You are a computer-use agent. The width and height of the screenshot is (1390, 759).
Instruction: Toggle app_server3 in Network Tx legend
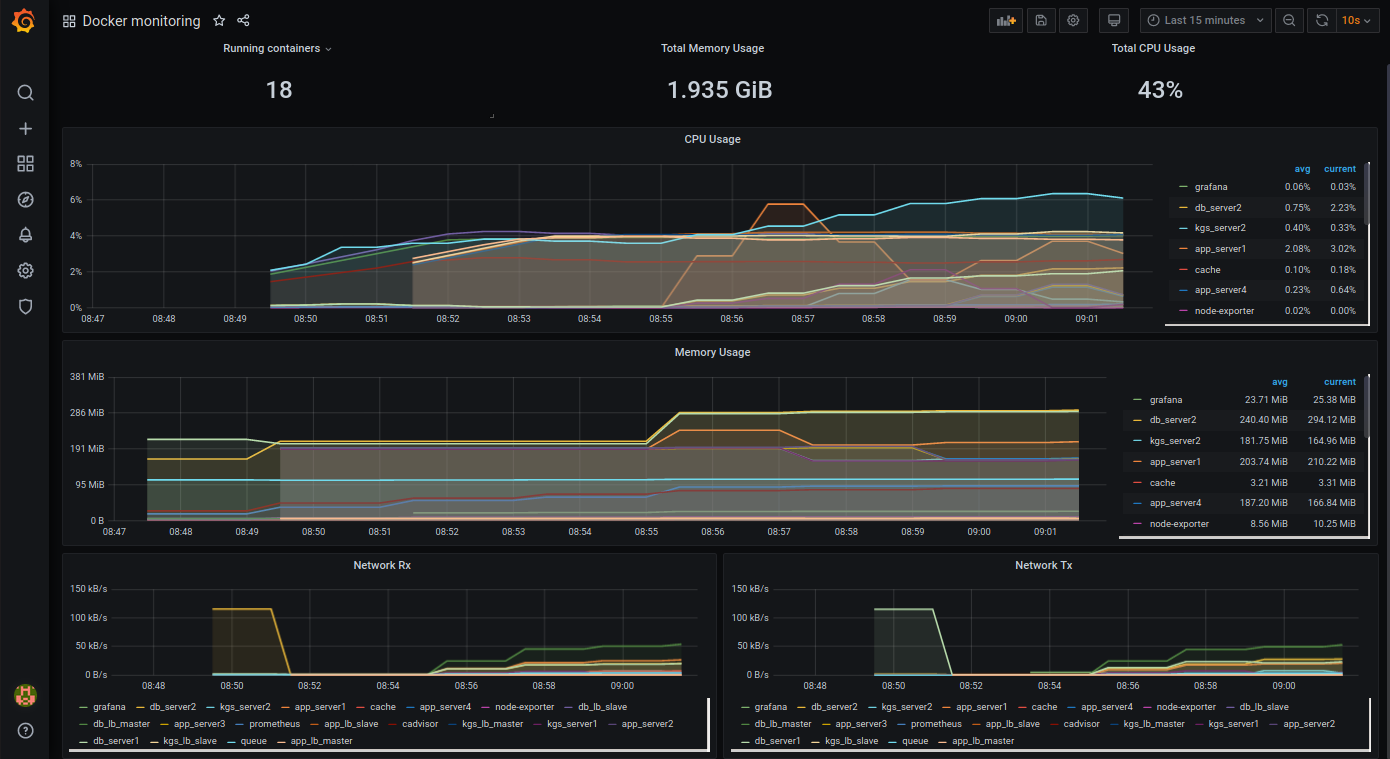[861, 724]
